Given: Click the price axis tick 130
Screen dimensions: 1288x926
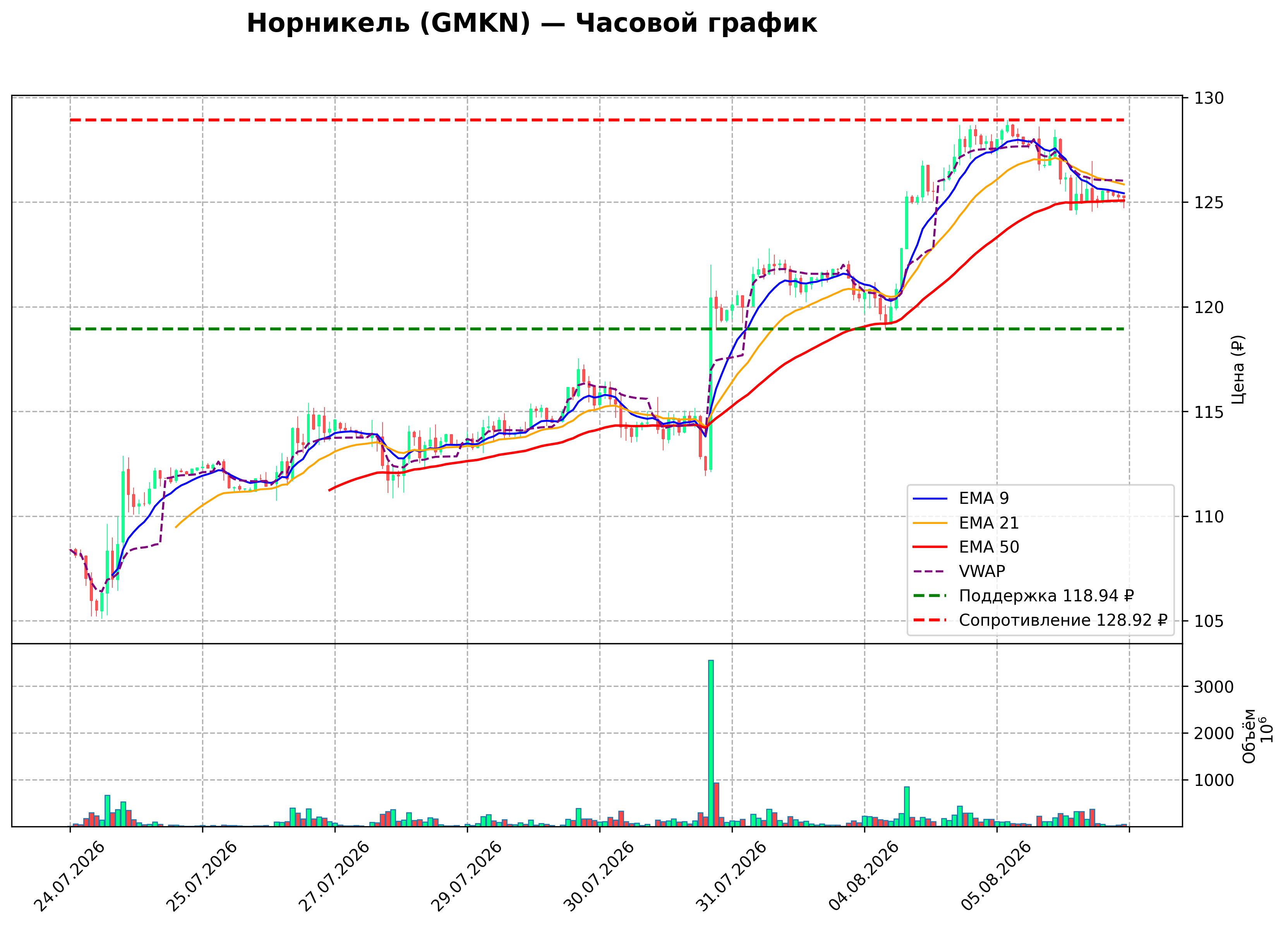Looking at the screenshot, I should coord(1209,98).
